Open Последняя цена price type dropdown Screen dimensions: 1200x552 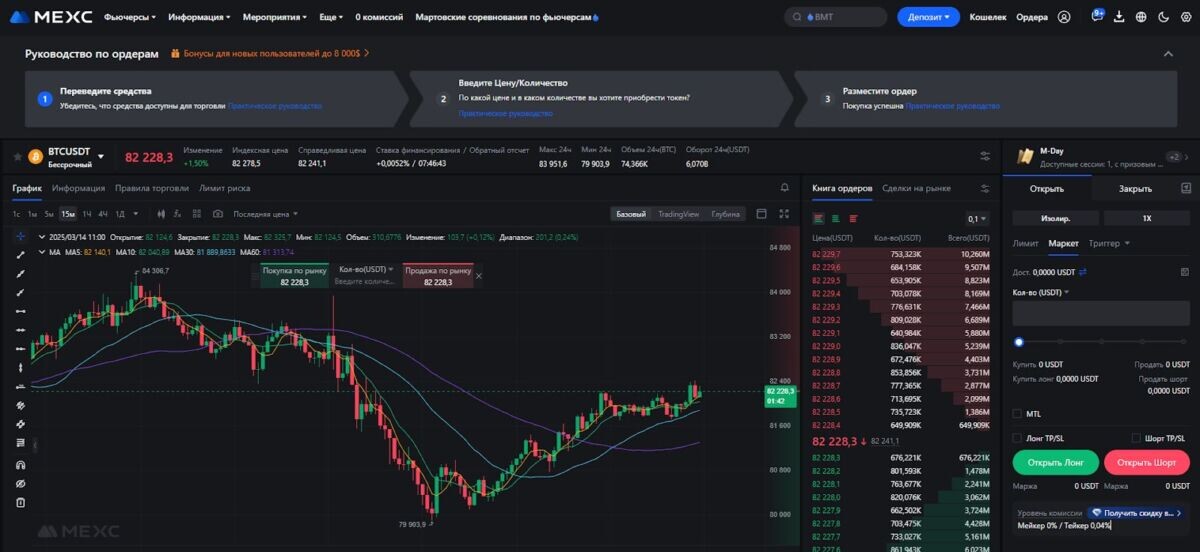[x=265, y=214]
